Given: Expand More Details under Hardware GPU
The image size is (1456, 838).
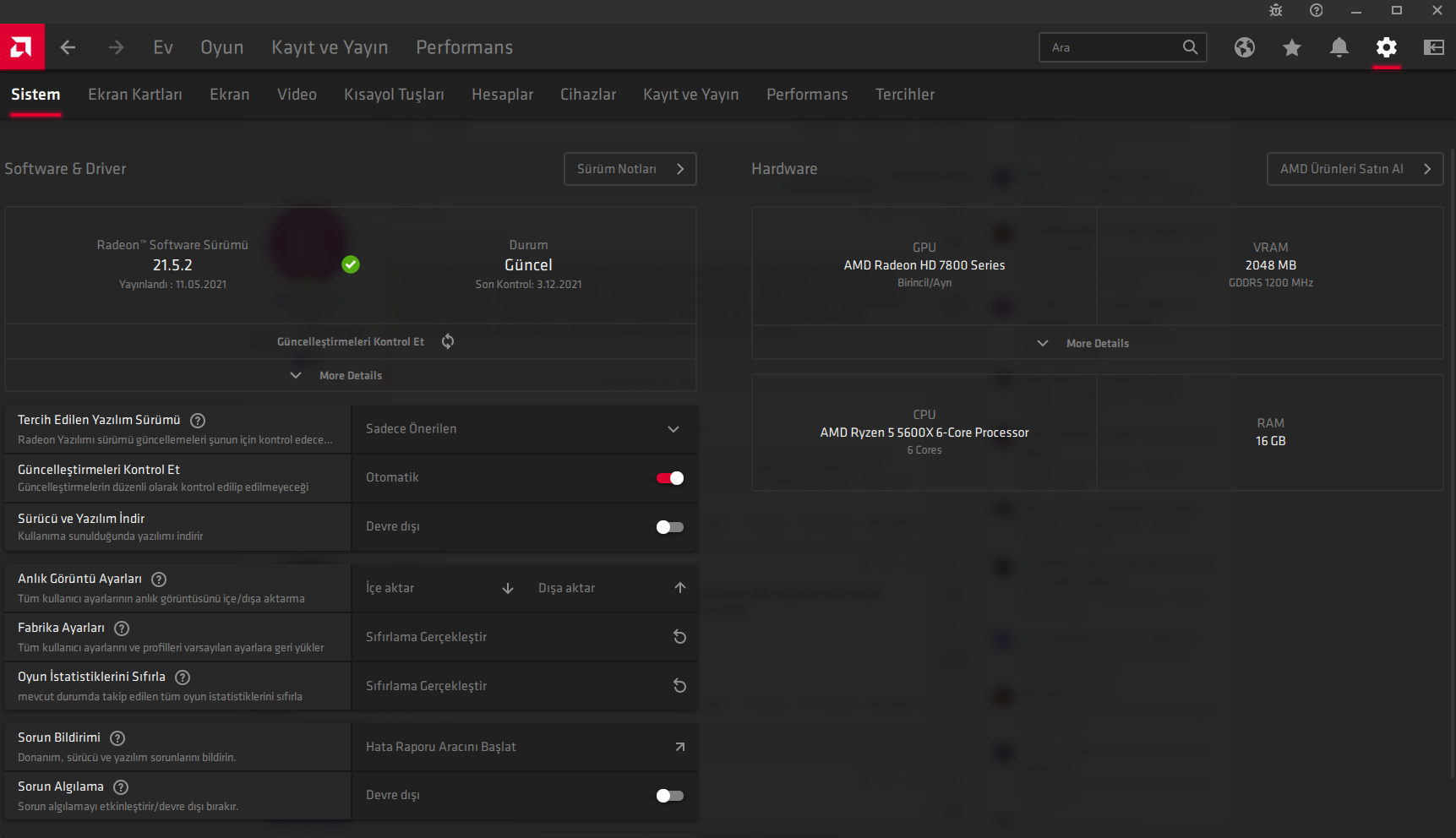Looking at the screenshot, I should coord(1096,343).
